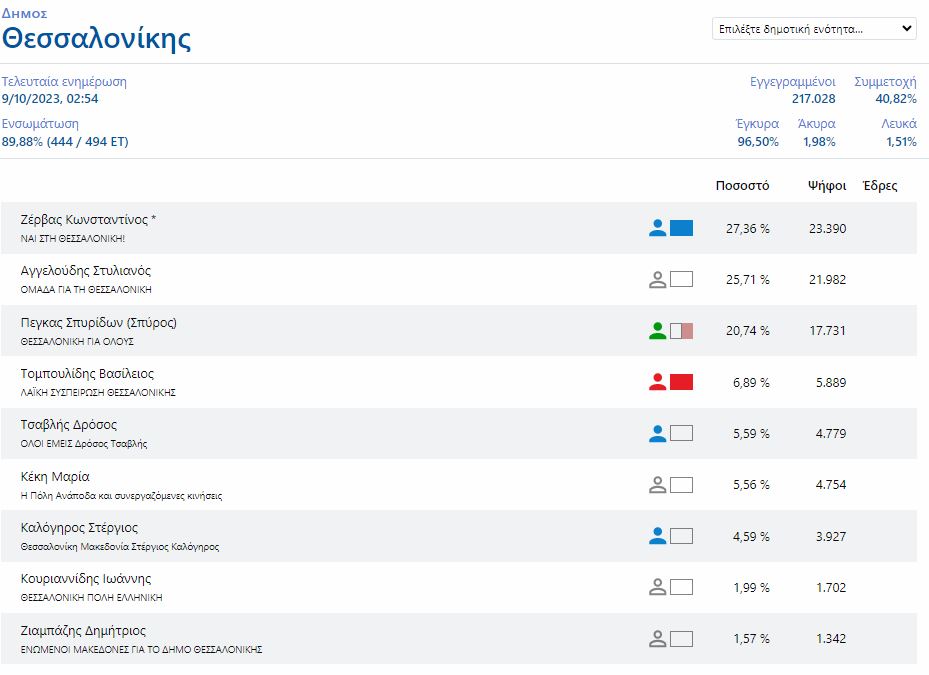Viewport: 929px width, 675px height.
Task: Click the 'Ποσοστό' column header
Action: point(742,186)
